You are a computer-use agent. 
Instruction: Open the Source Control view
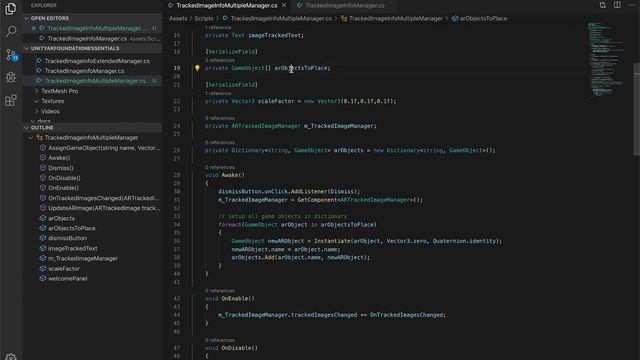(x=11, y=54)
